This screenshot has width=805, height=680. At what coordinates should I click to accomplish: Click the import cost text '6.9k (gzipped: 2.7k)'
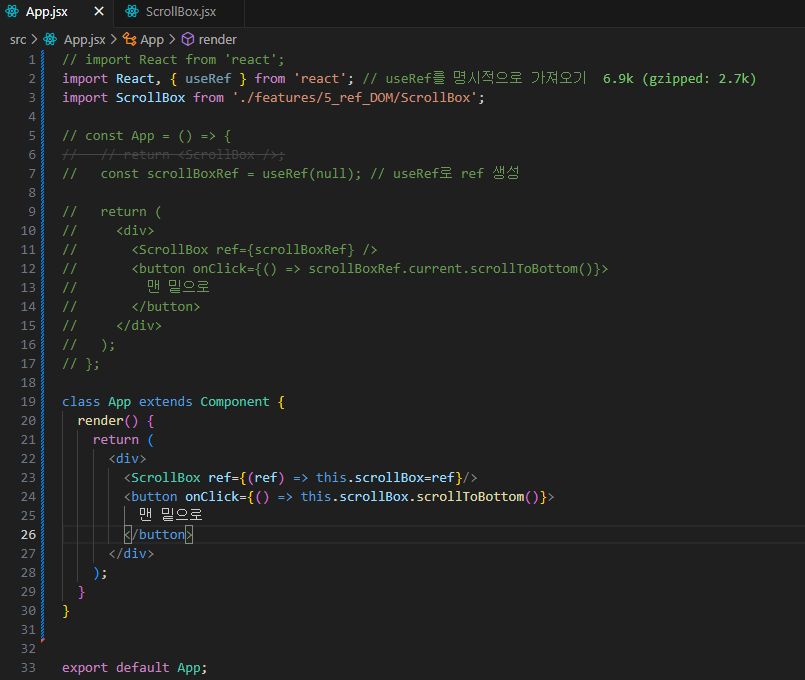(x=679, y=79)
